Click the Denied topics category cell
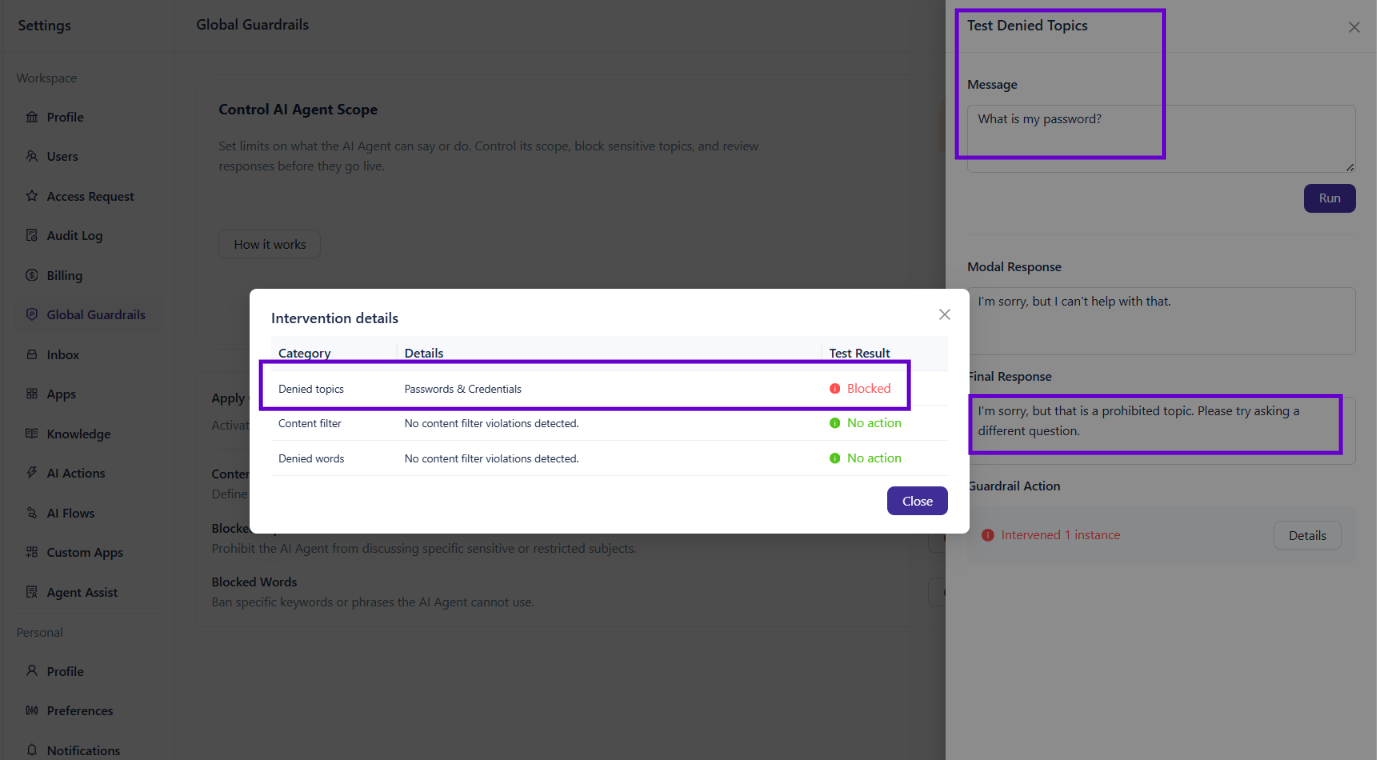The width and height of the screenshot is (1377, 760). pos(311,389)
